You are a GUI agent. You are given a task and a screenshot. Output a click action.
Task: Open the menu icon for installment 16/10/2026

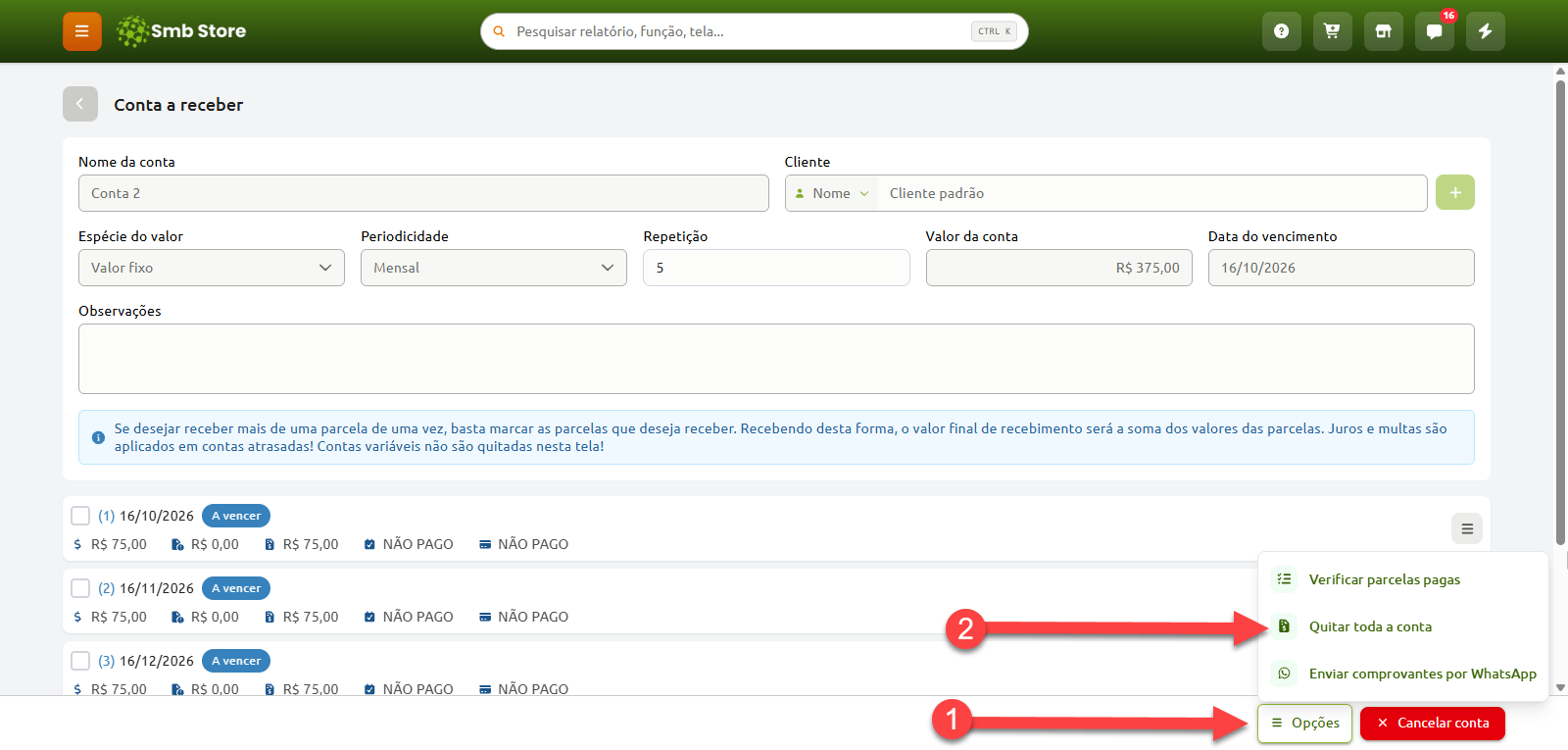coord(1467,528)
